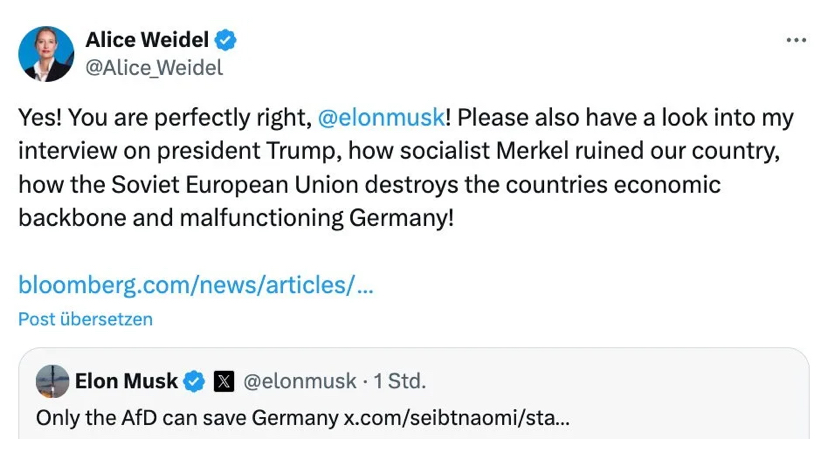Click the 'Yes! You are perfectly right' text
Image resolution: width=828 pixels, height=453 pixels.
pos(160,118)
